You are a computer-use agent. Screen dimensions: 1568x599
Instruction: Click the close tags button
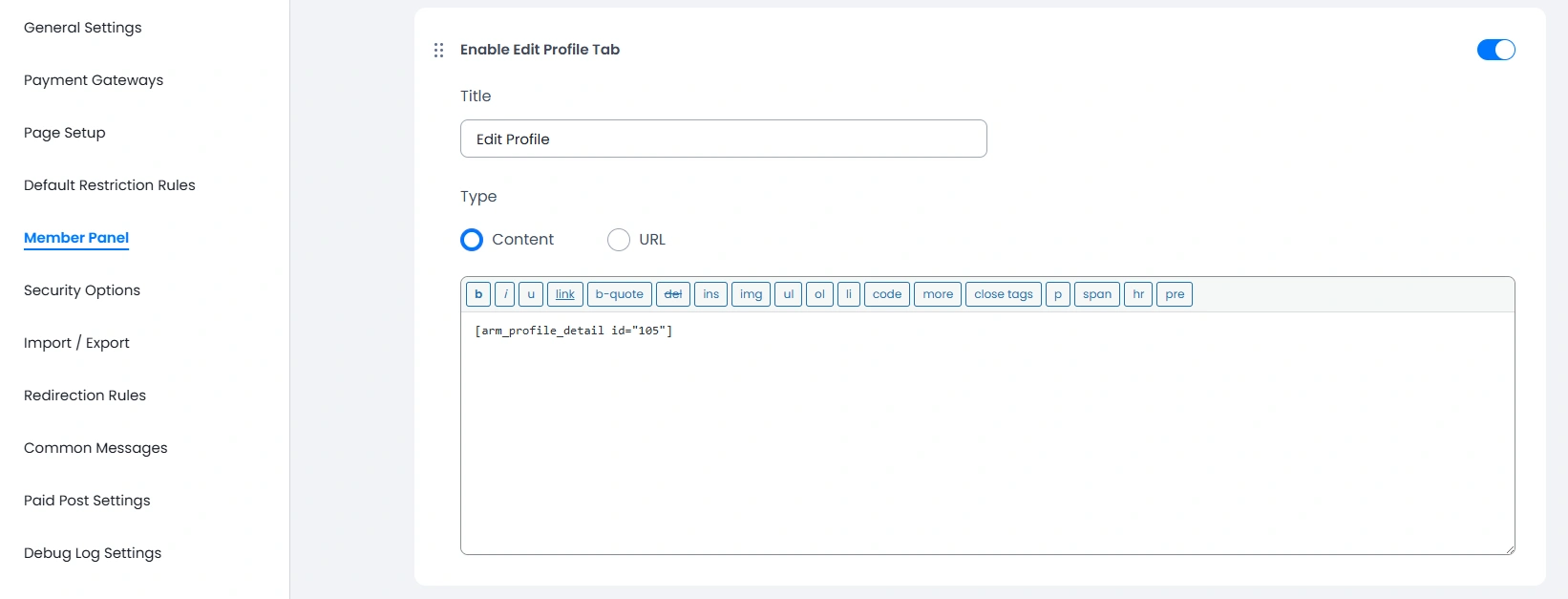click(x=1003, y=294)
